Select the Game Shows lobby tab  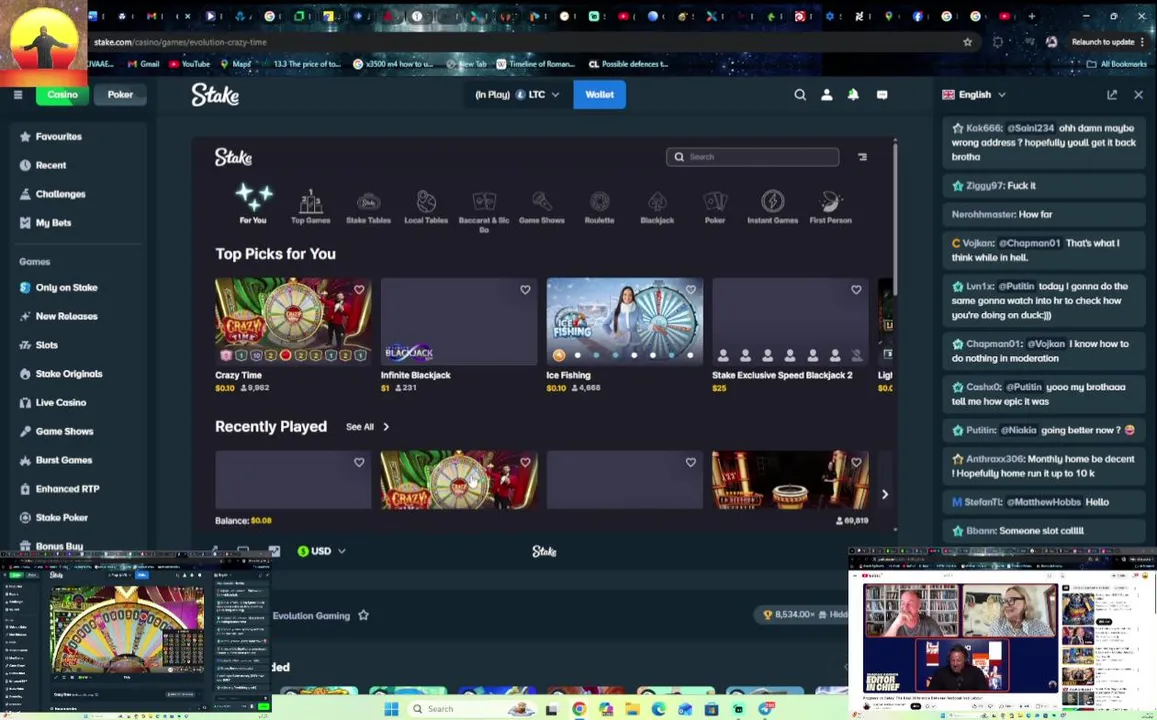(x=542, y=207)
